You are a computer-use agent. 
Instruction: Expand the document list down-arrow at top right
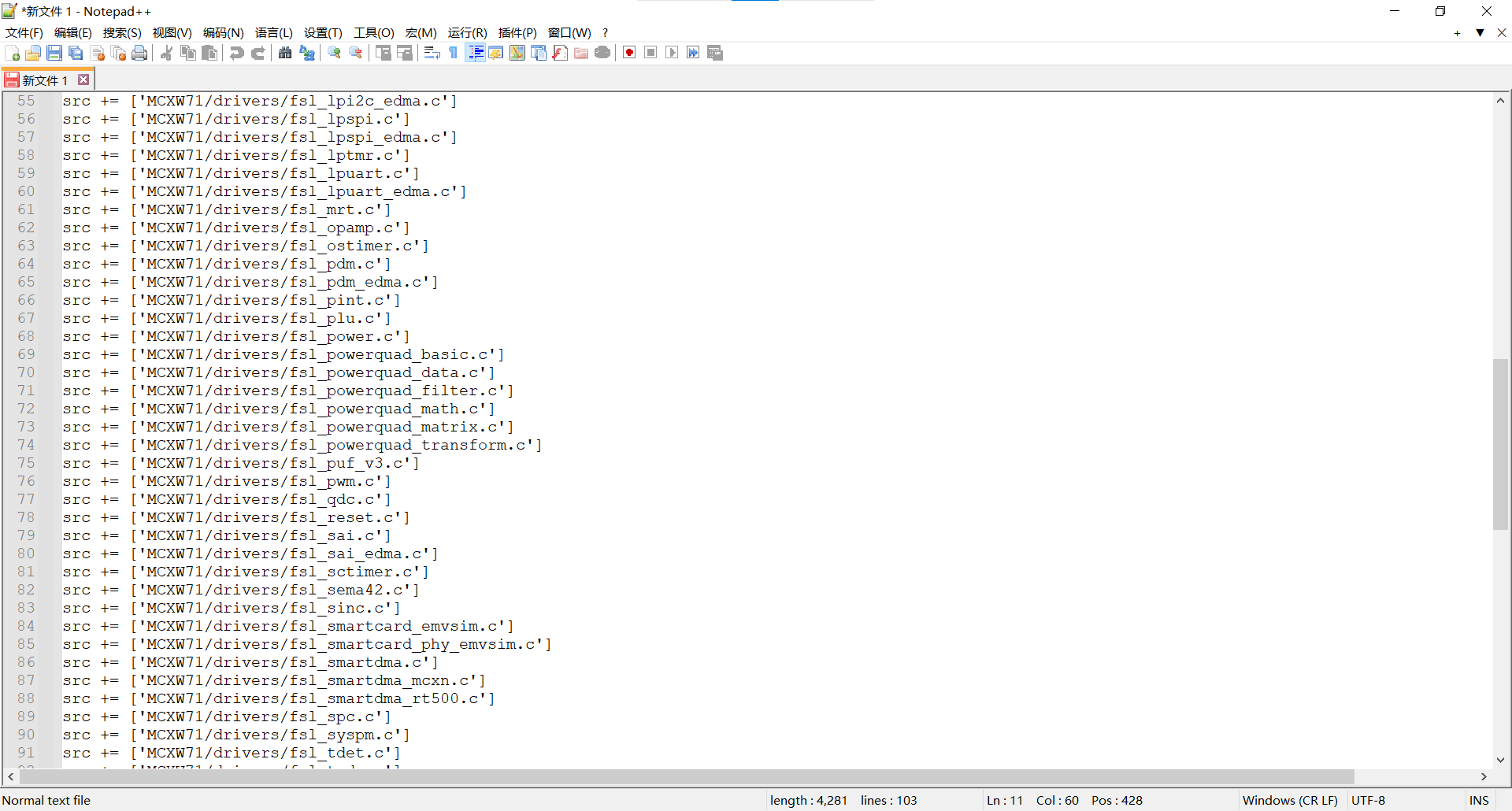(x=1480, y=32)
